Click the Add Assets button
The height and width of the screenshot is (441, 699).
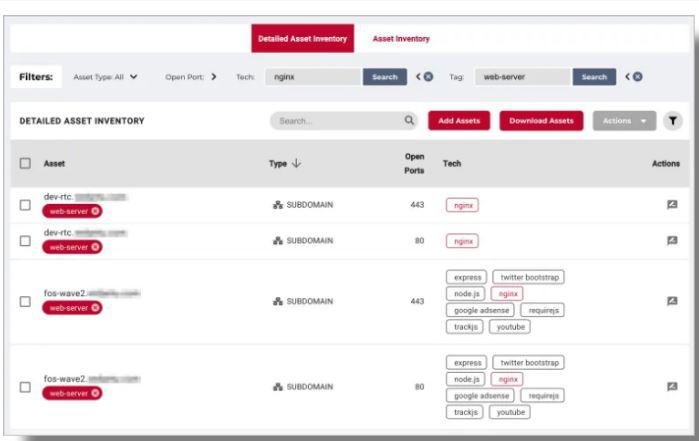459,120
